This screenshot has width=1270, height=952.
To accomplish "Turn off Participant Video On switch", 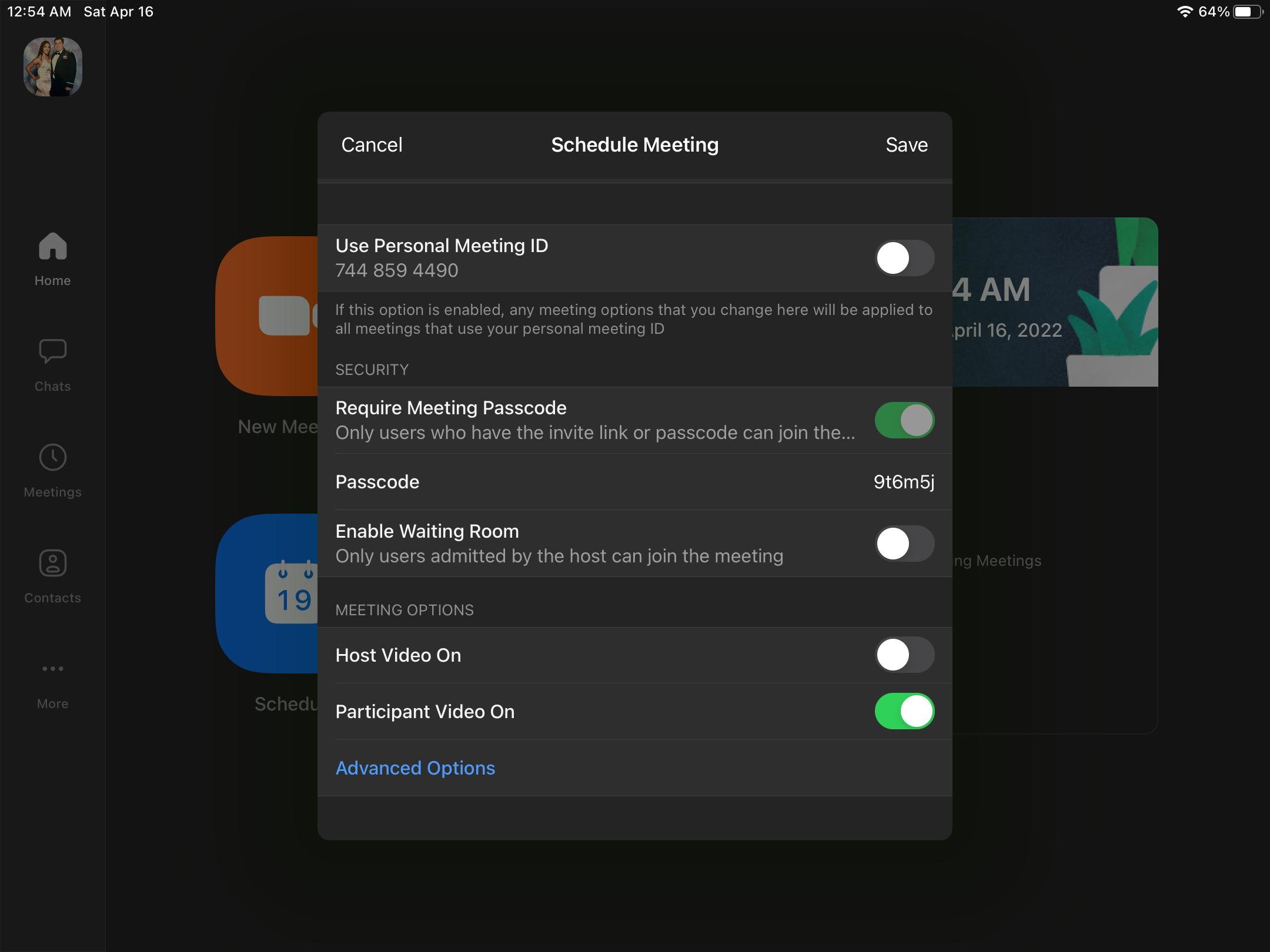I will coord(904,711).
